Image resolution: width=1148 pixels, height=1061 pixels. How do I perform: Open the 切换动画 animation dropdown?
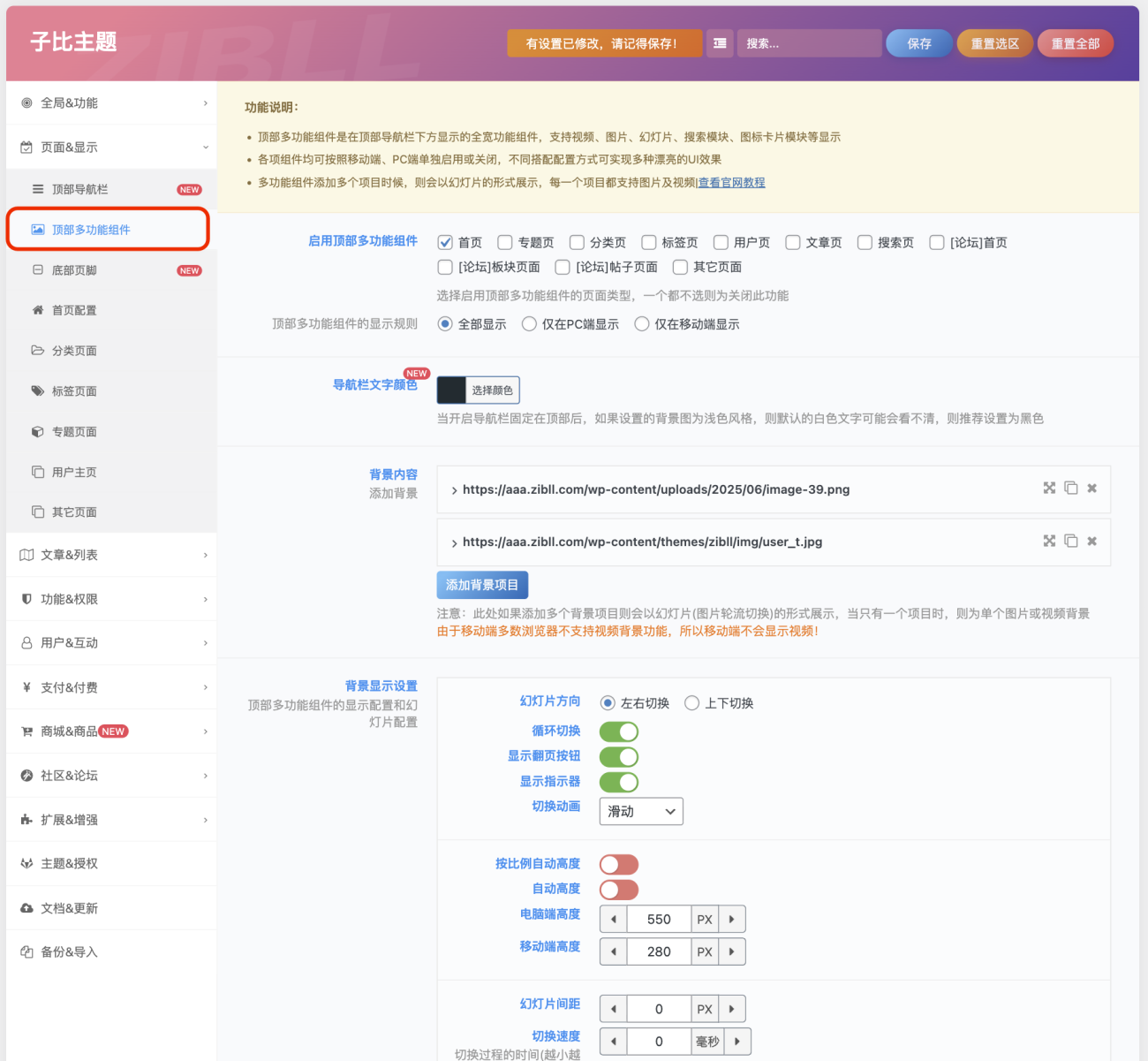click(641, 811)
